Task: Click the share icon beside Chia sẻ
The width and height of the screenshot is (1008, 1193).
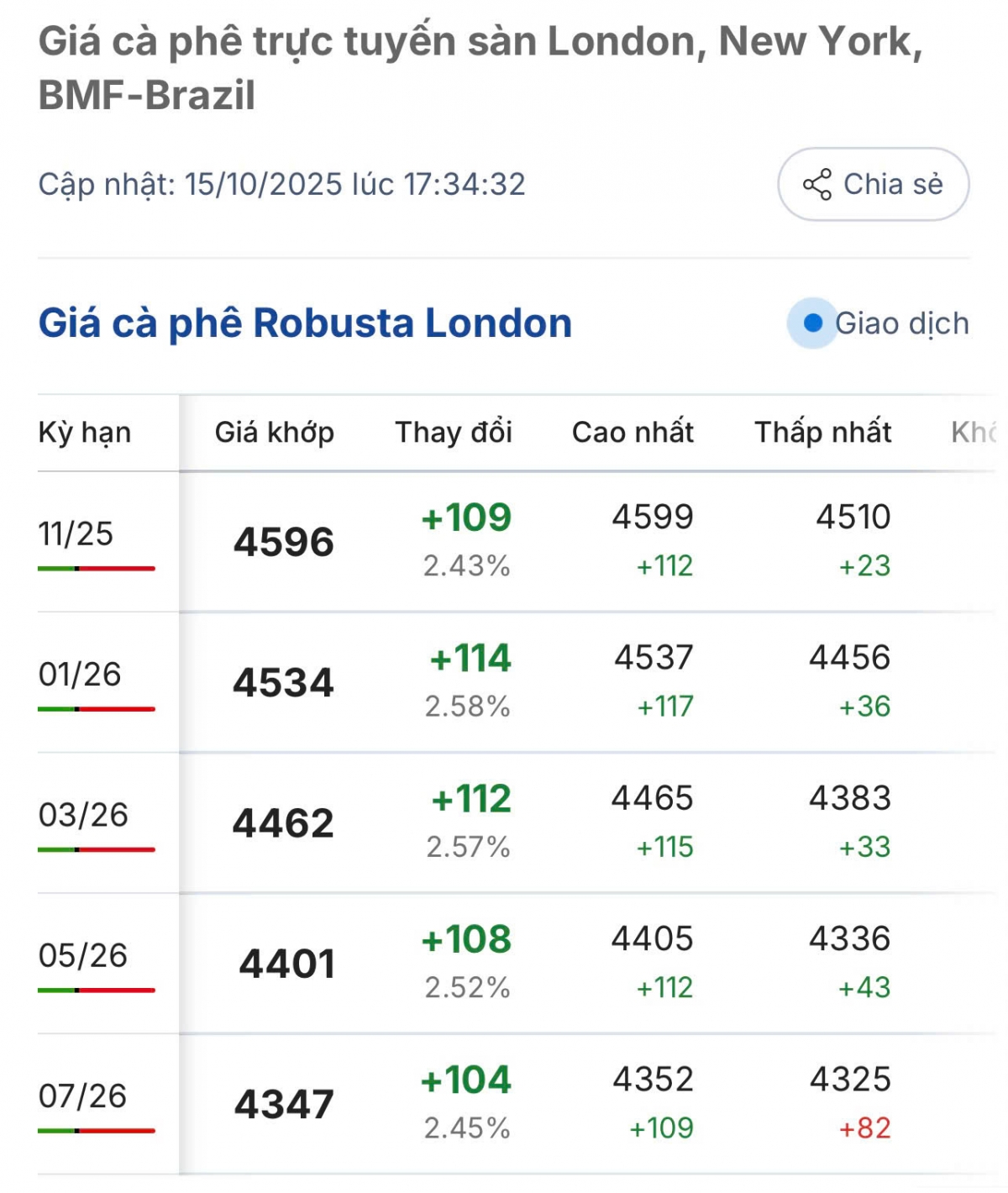Action: 816,185
